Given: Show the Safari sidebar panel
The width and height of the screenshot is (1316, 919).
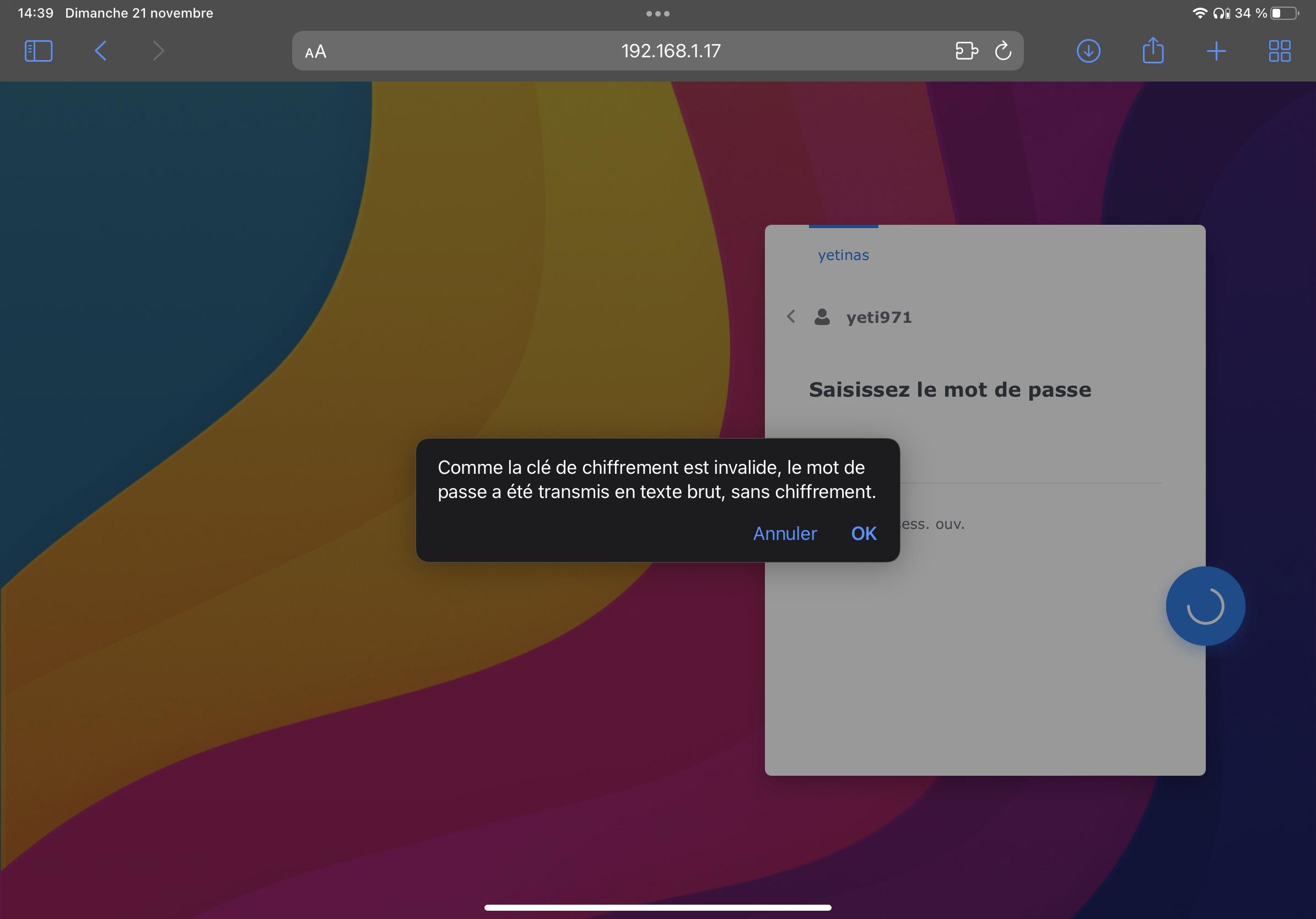Looking at the screenshot, I should coord(39,51).
